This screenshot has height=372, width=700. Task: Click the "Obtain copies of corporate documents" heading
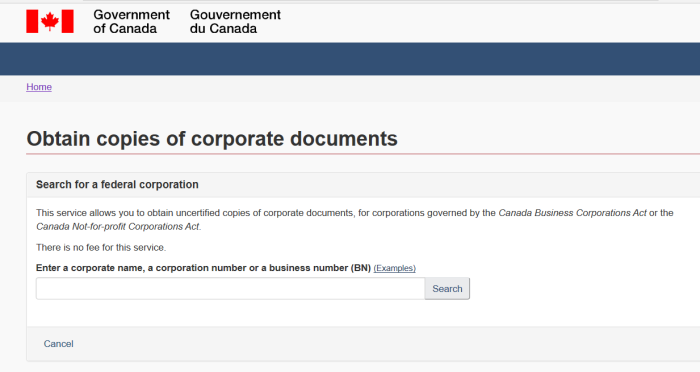212,139
